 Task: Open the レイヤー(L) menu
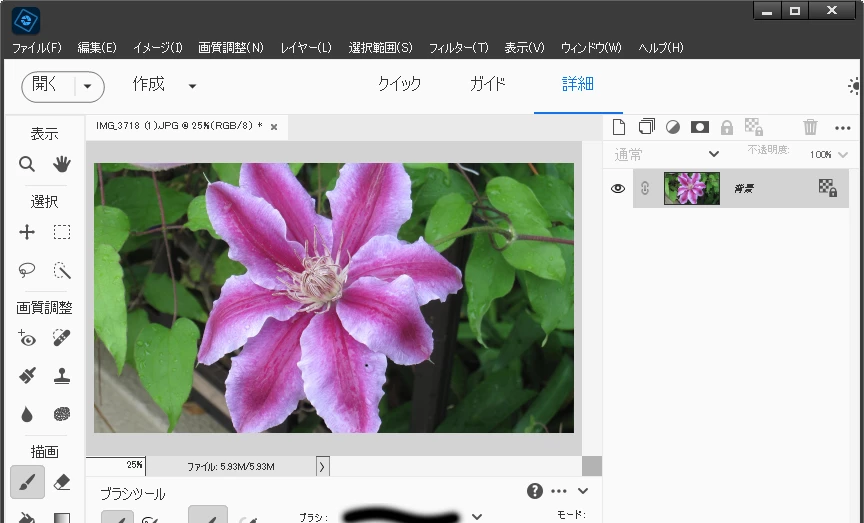(x=306, y=48)
